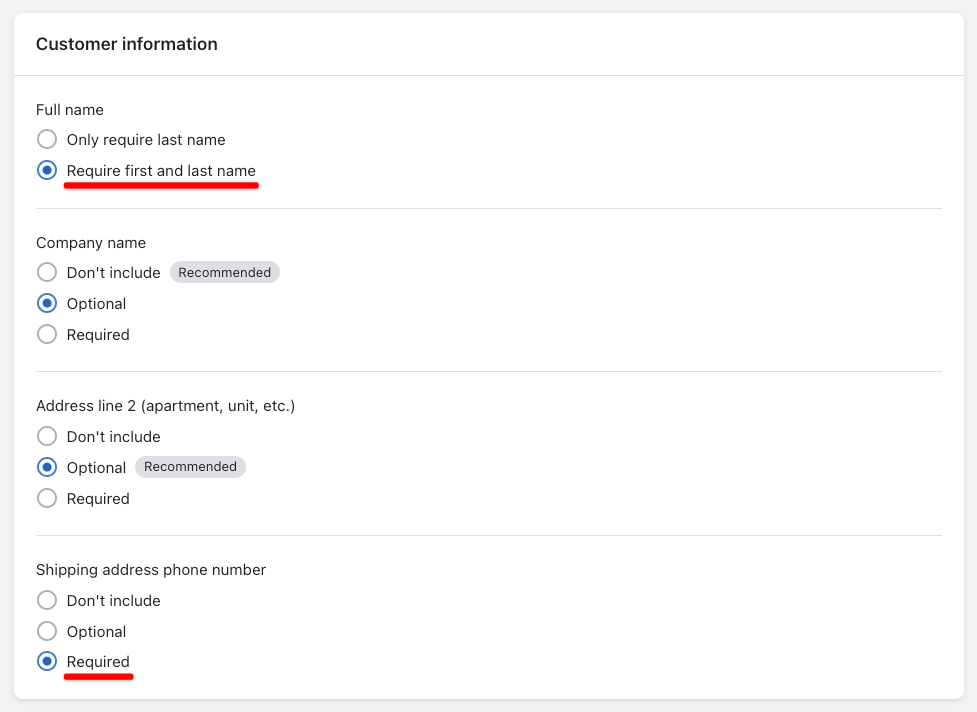Choose 'Optional' radio for Address line 2
The height and width of the screenshot is (712, 977).
click(47, 467)
